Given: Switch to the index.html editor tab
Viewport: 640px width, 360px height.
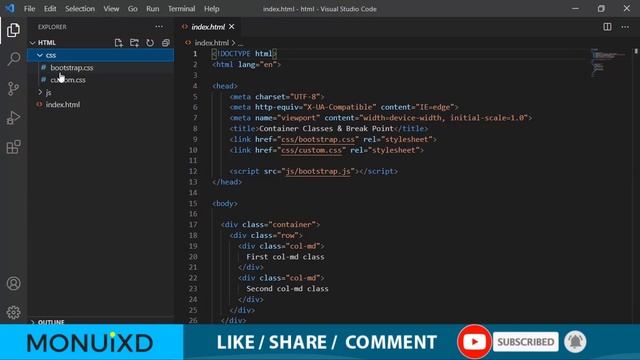Looking at the screenshot, I should pyautogui.click(x=208, y=27).
